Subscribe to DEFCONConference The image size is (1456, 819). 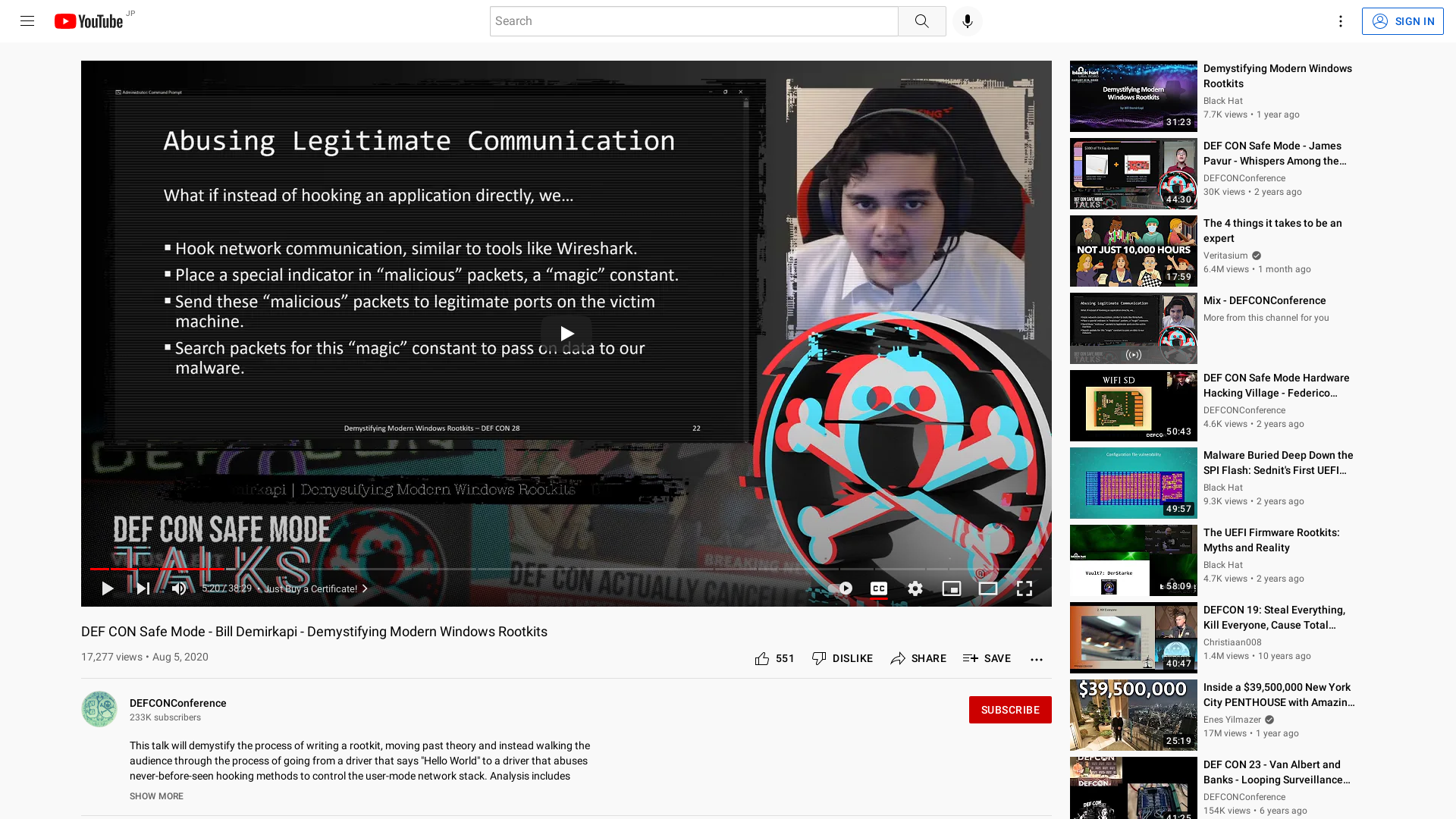point(1010,710)
